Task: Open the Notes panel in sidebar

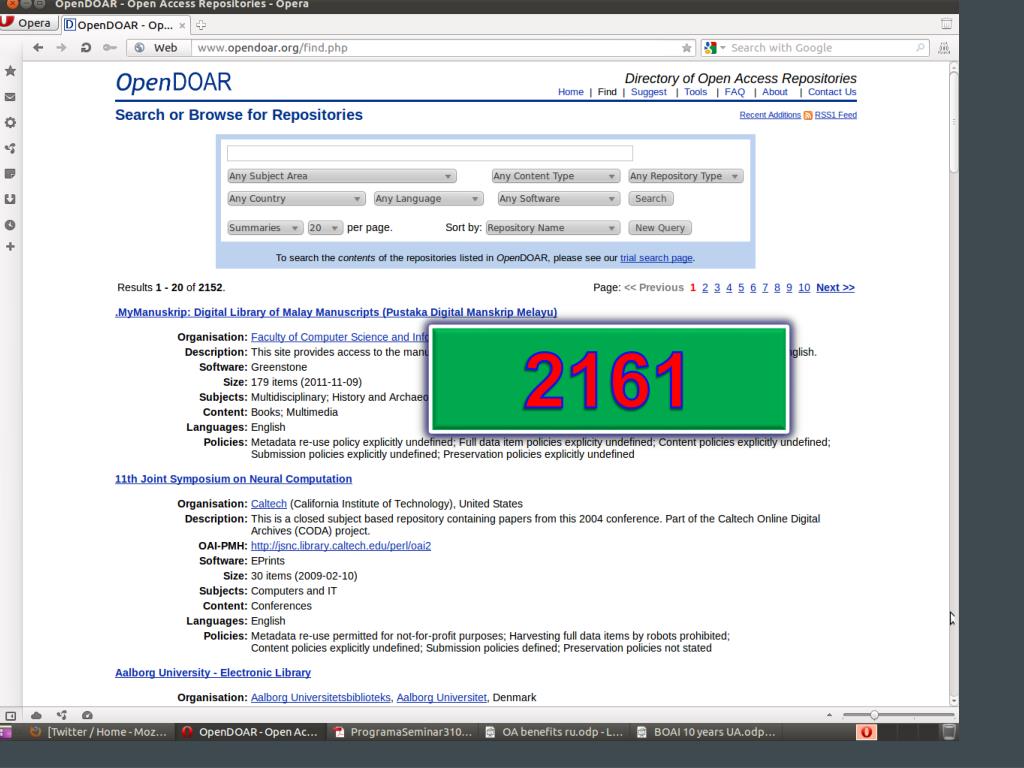Action: tap(10, 174)
